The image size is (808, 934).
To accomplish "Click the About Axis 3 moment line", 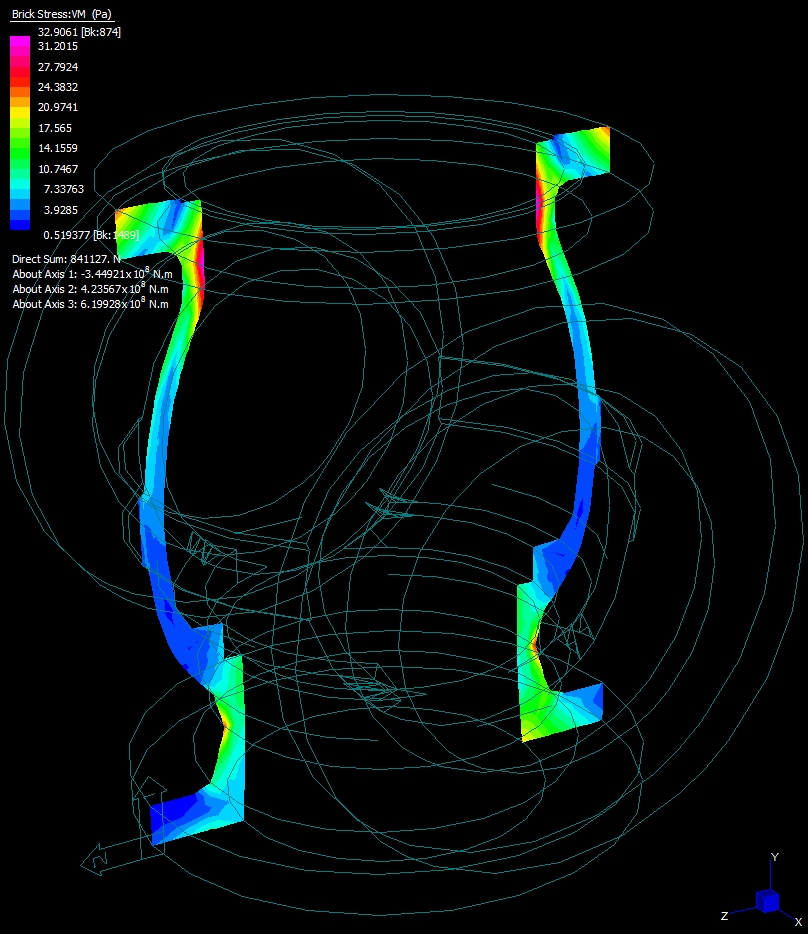I will pos(90,303).
